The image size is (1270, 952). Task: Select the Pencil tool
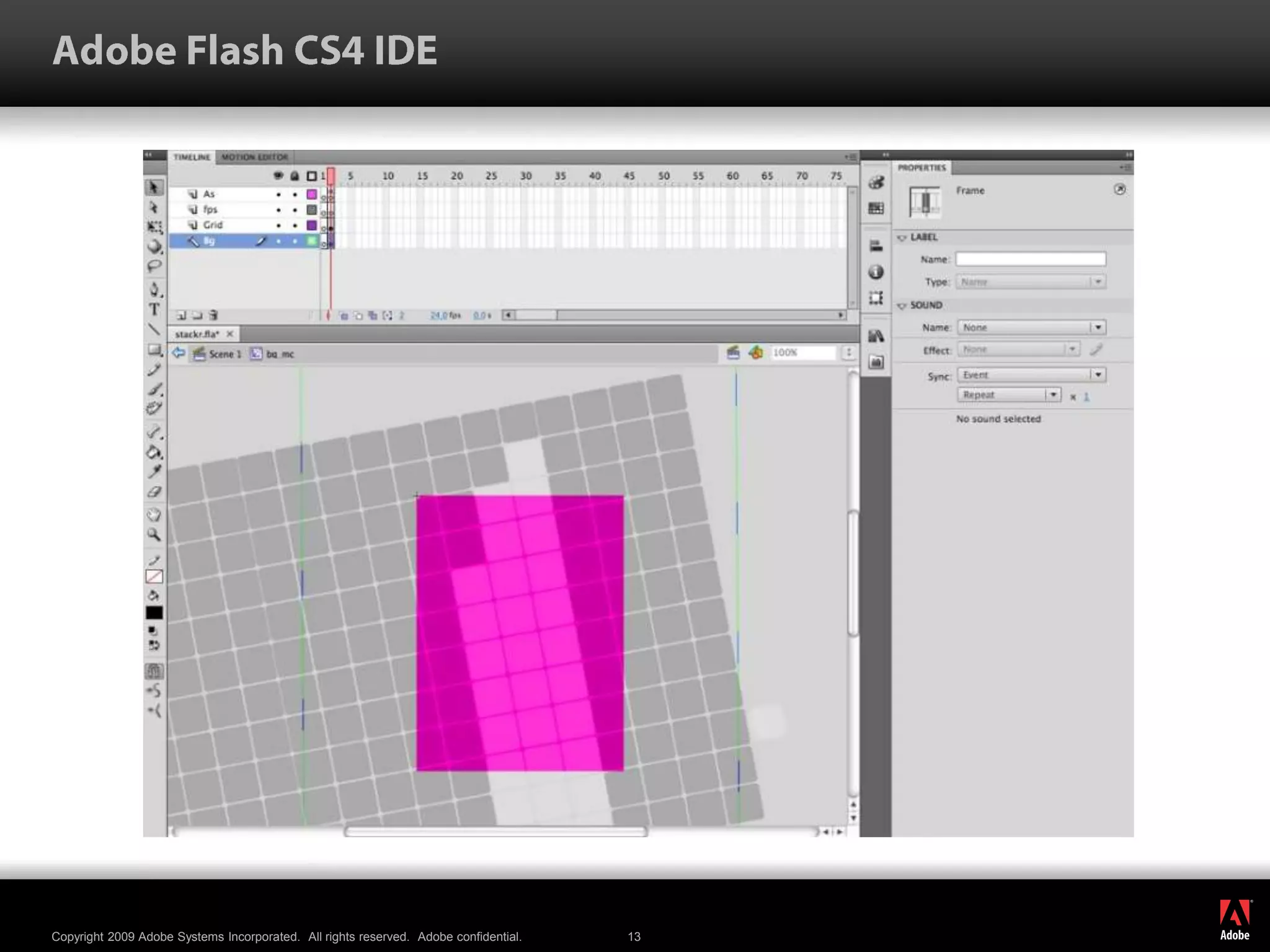[x=154, y=370]
